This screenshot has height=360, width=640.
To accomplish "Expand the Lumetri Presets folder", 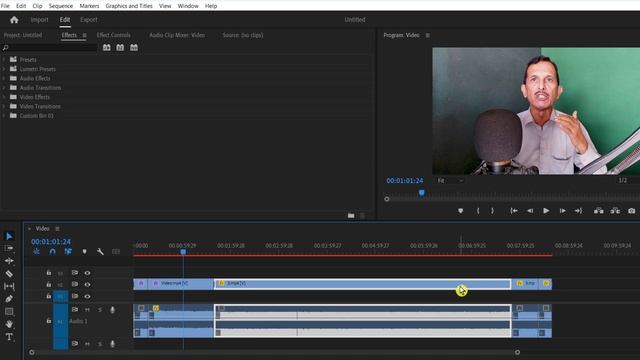I will coord(4,69).
